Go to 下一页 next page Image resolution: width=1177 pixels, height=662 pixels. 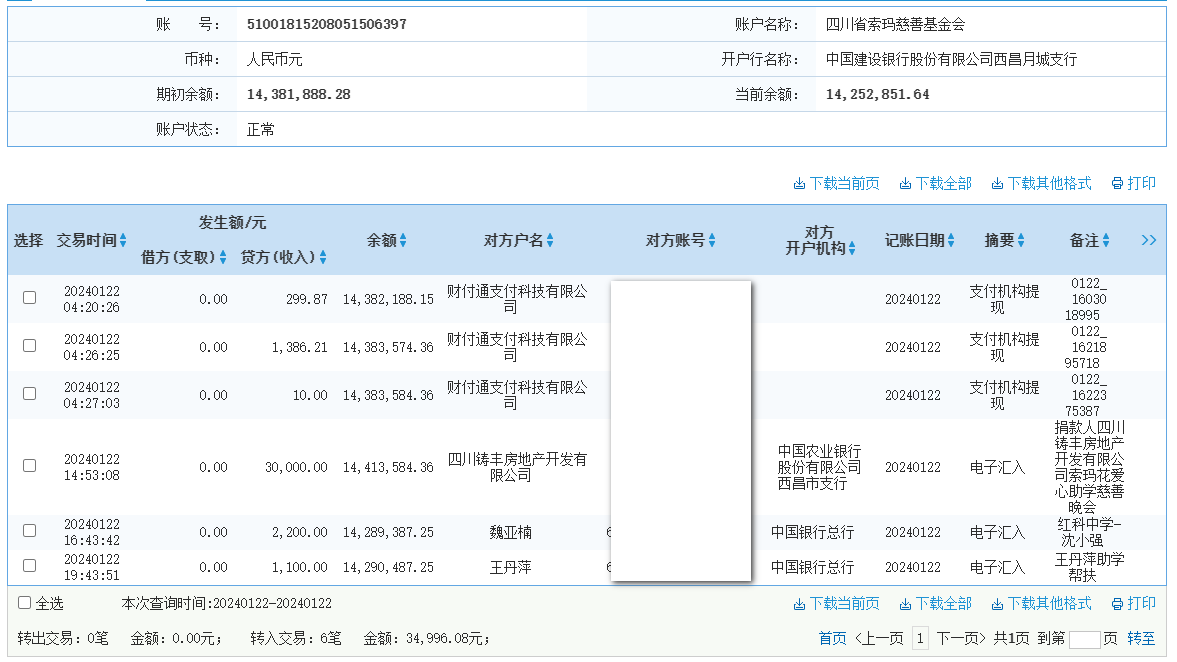click(x=961, y=639)
